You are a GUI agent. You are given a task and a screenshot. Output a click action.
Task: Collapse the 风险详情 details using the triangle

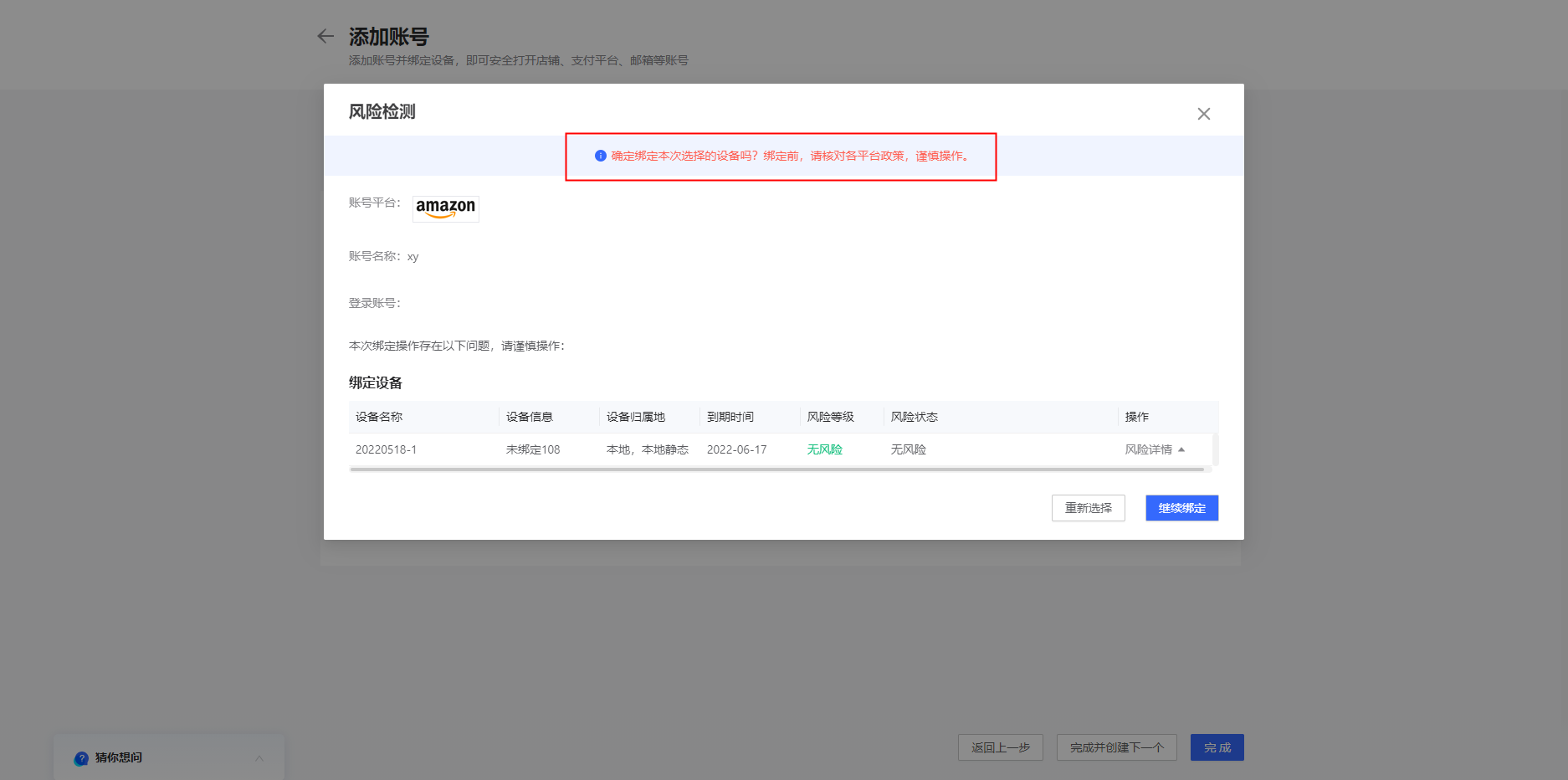1182,449
